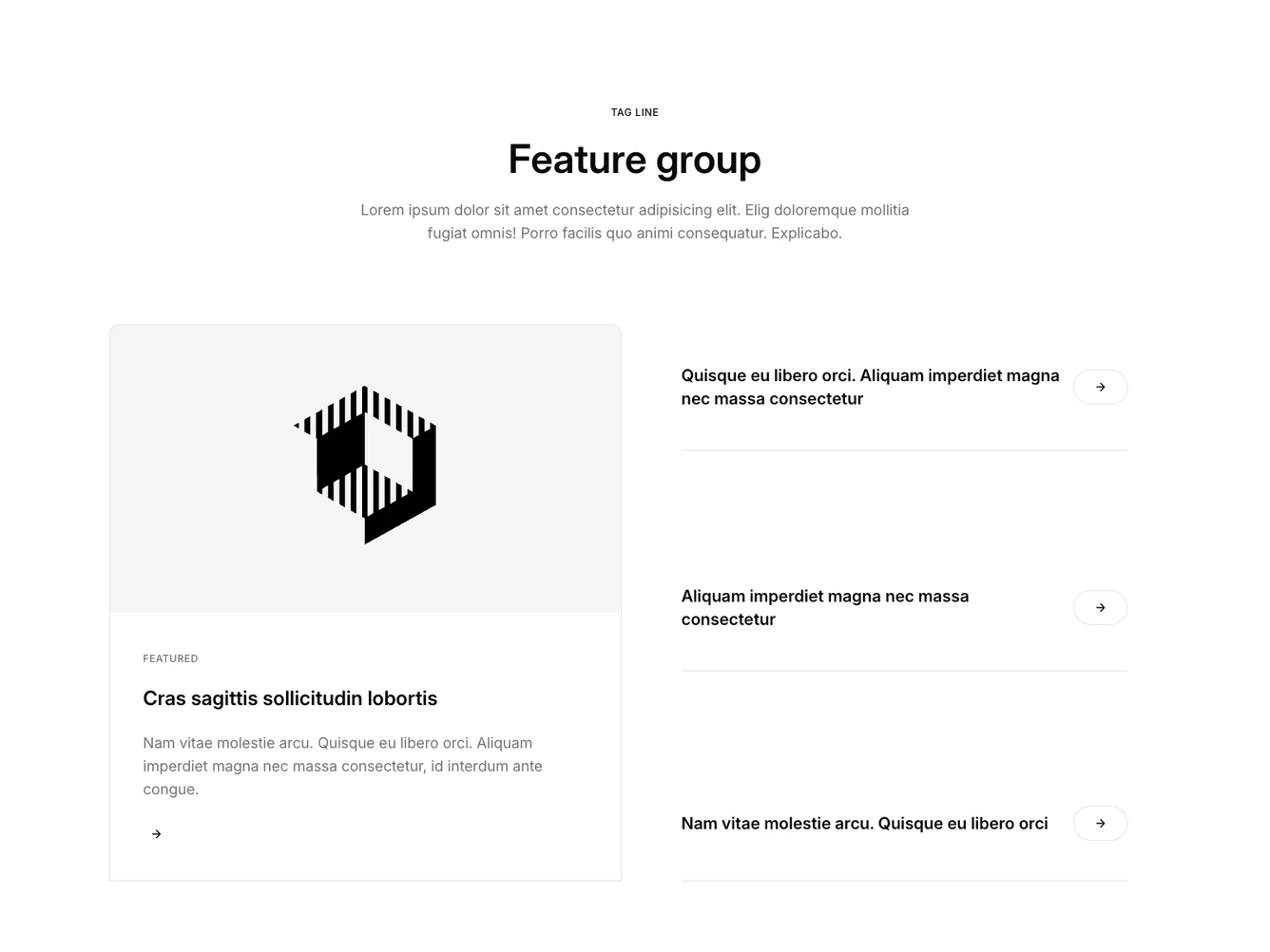Image resolution: width=1270 pixels, height=952 pixels.
Task: Click the arrow icon under the featured card
Action: [x=156, y=833]
